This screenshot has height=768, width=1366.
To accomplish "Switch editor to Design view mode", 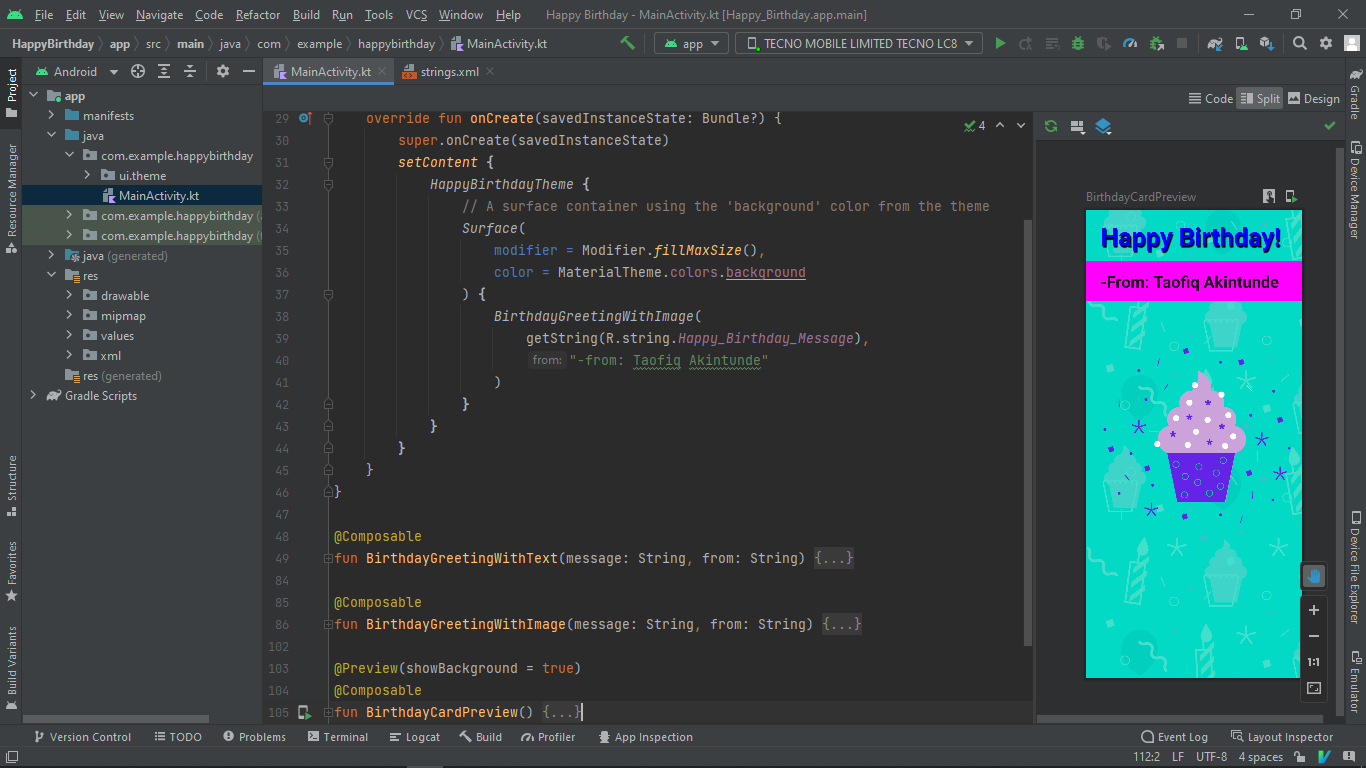I will click(1313, 98).
